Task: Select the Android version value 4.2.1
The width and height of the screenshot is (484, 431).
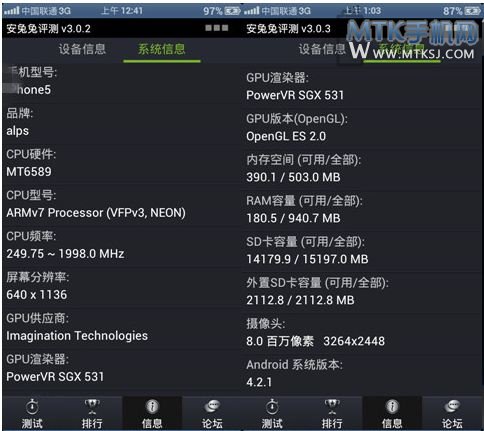Action: pos(259,382)
